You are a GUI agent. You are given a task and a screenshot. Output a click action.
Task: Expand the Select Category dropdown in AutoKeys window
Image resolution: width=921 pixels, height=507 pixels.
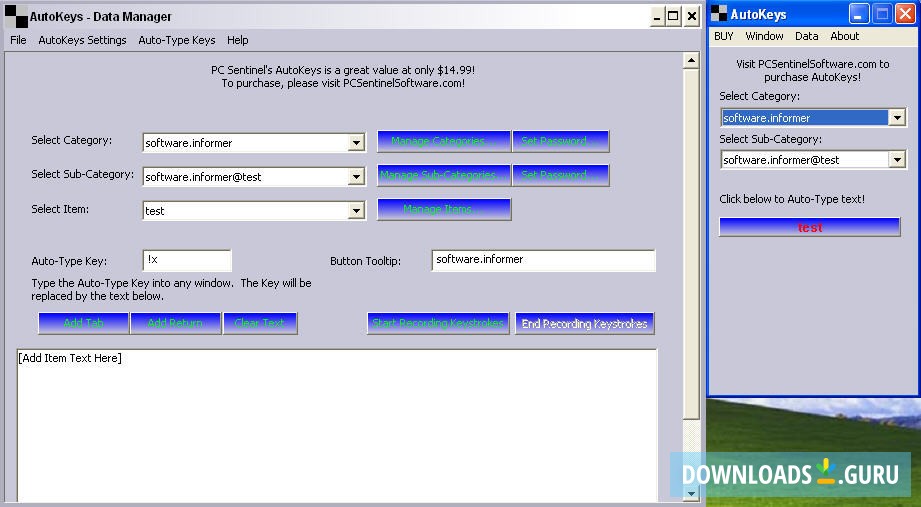point(897,118)
